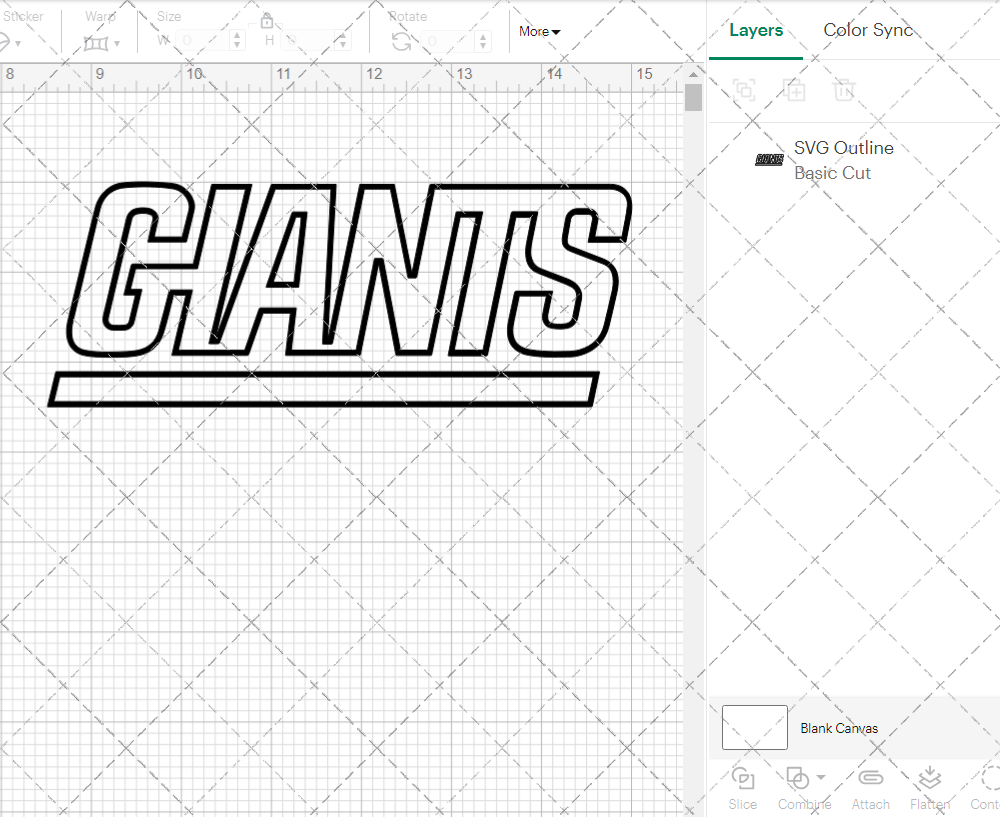1000x817 pixels.
Task: Switch to the Color Sync tab
Action: (867, 30)
